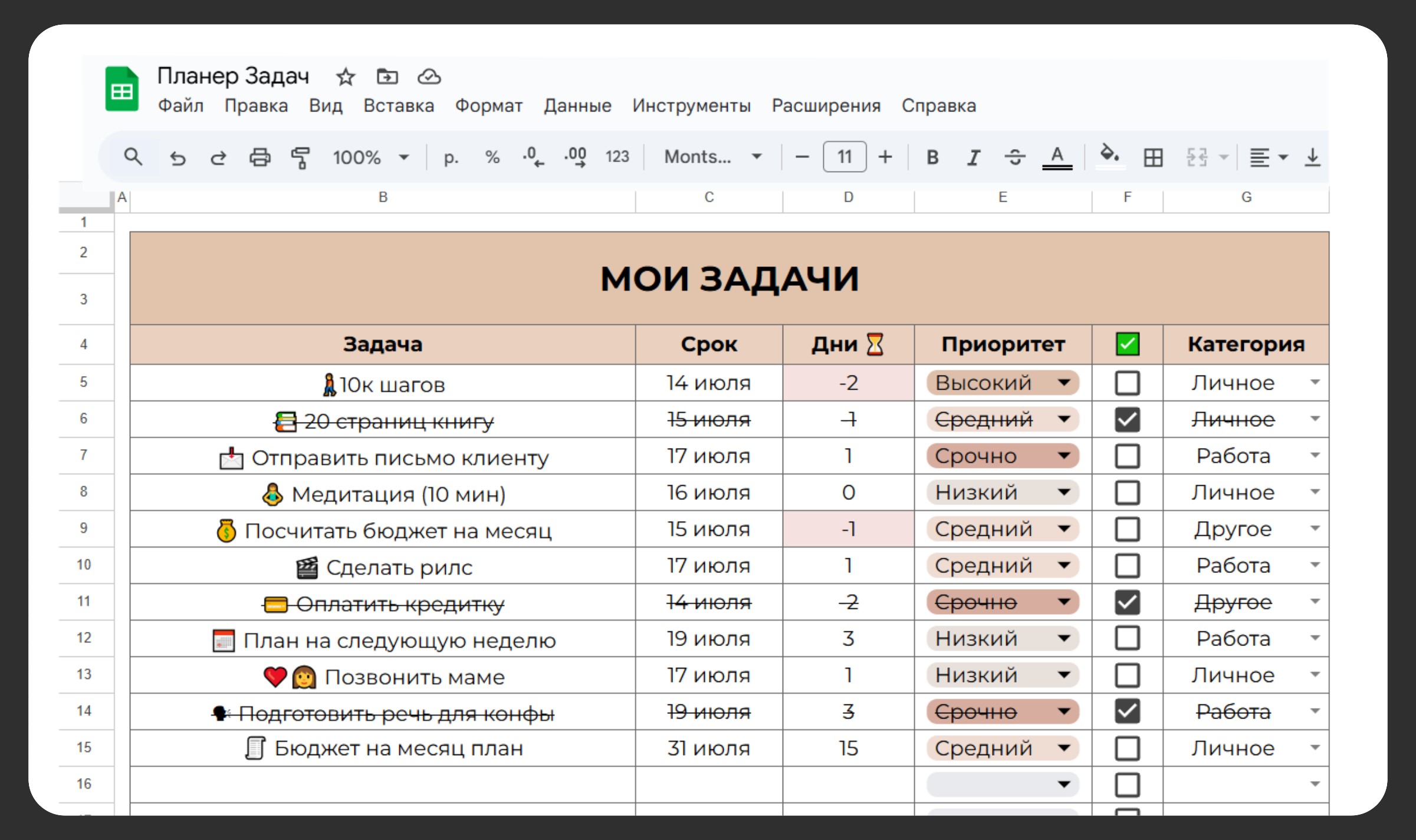Click the search magnifier icon in toolbar
Viewport: 1416px width, 840px height.
(x=133, y=157)
